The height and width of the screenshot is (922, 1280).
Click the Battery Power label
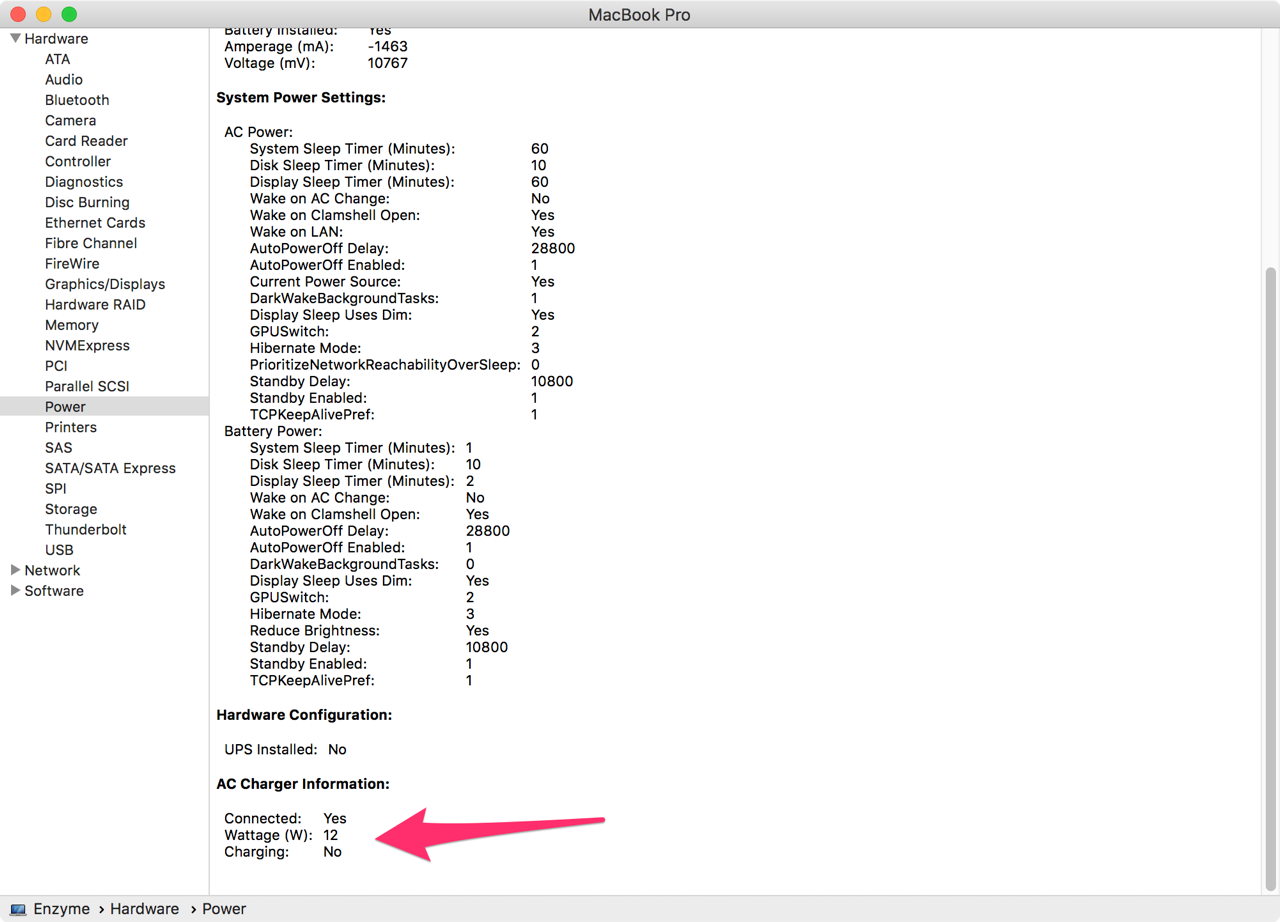click(273, 431)
